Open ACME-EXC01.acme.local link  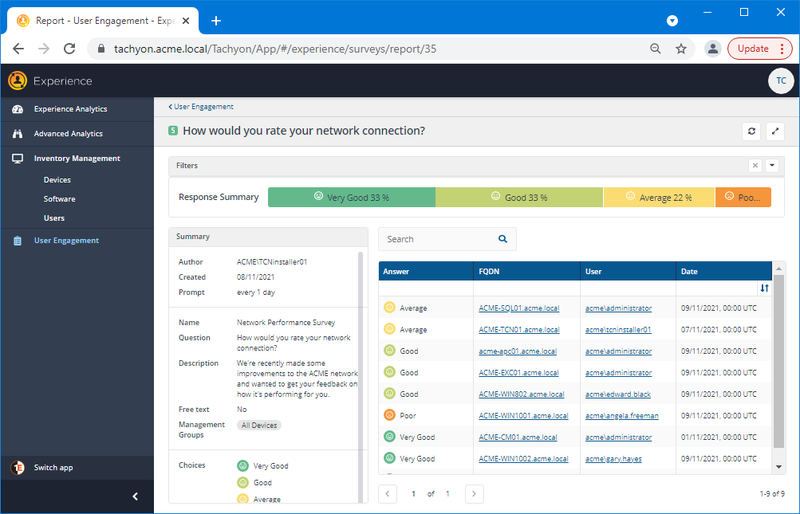(x=518, y=373)
